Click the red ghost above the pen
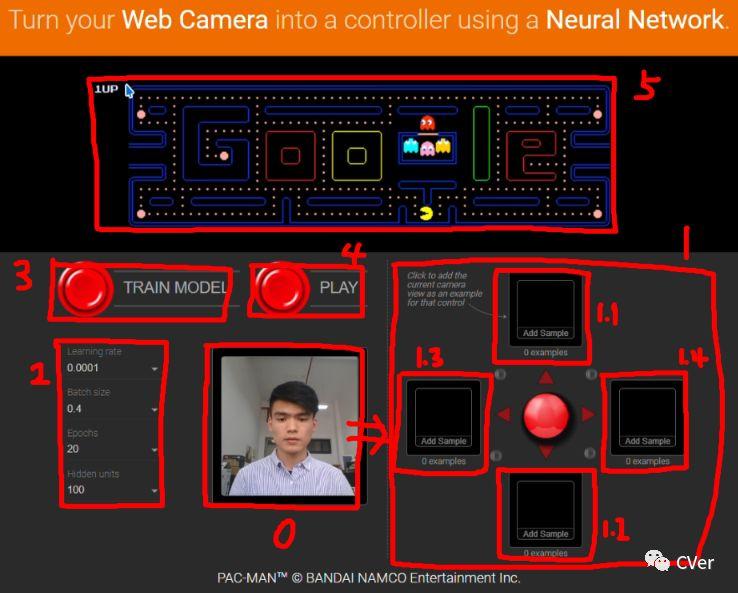 point(427,123)
